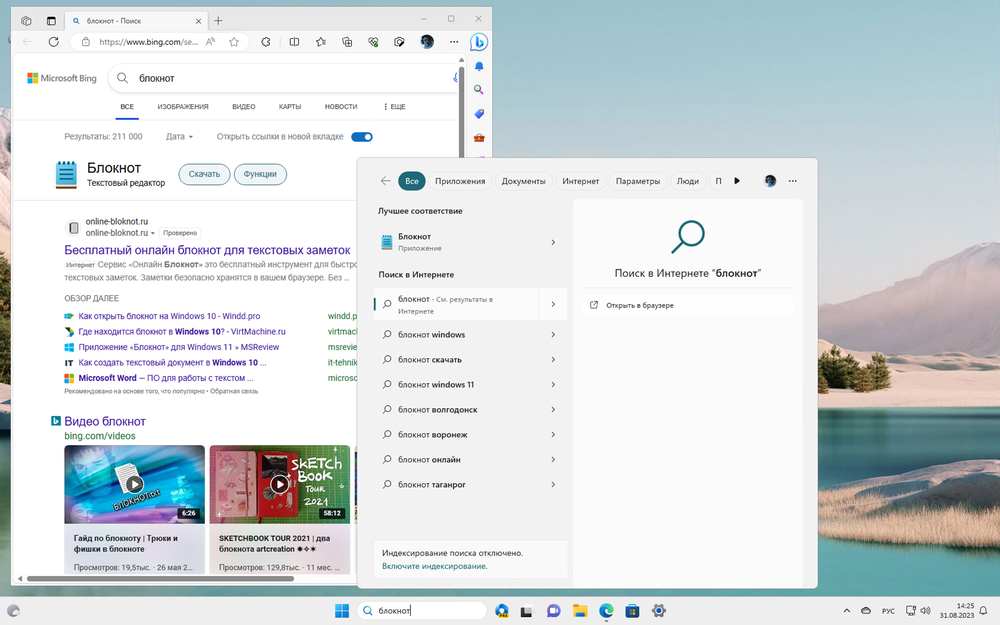Select НОВОСТИ tab on Bing
This screenshot has width=1000, height=625.
341,107
